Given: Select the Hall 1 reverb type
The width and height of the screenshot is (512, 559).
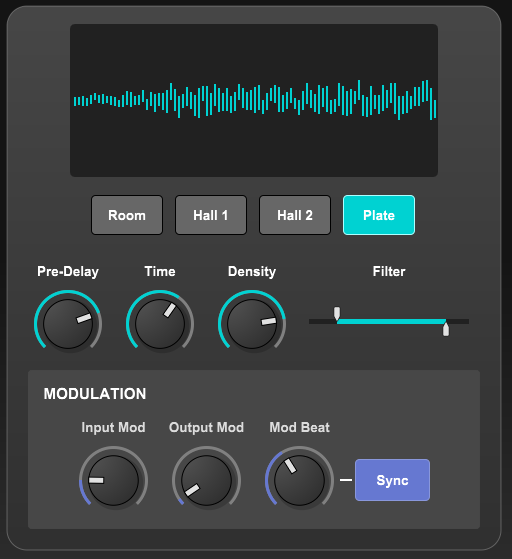Looking at the screenshot, I should pyautogui.click(x=211, y=215).
